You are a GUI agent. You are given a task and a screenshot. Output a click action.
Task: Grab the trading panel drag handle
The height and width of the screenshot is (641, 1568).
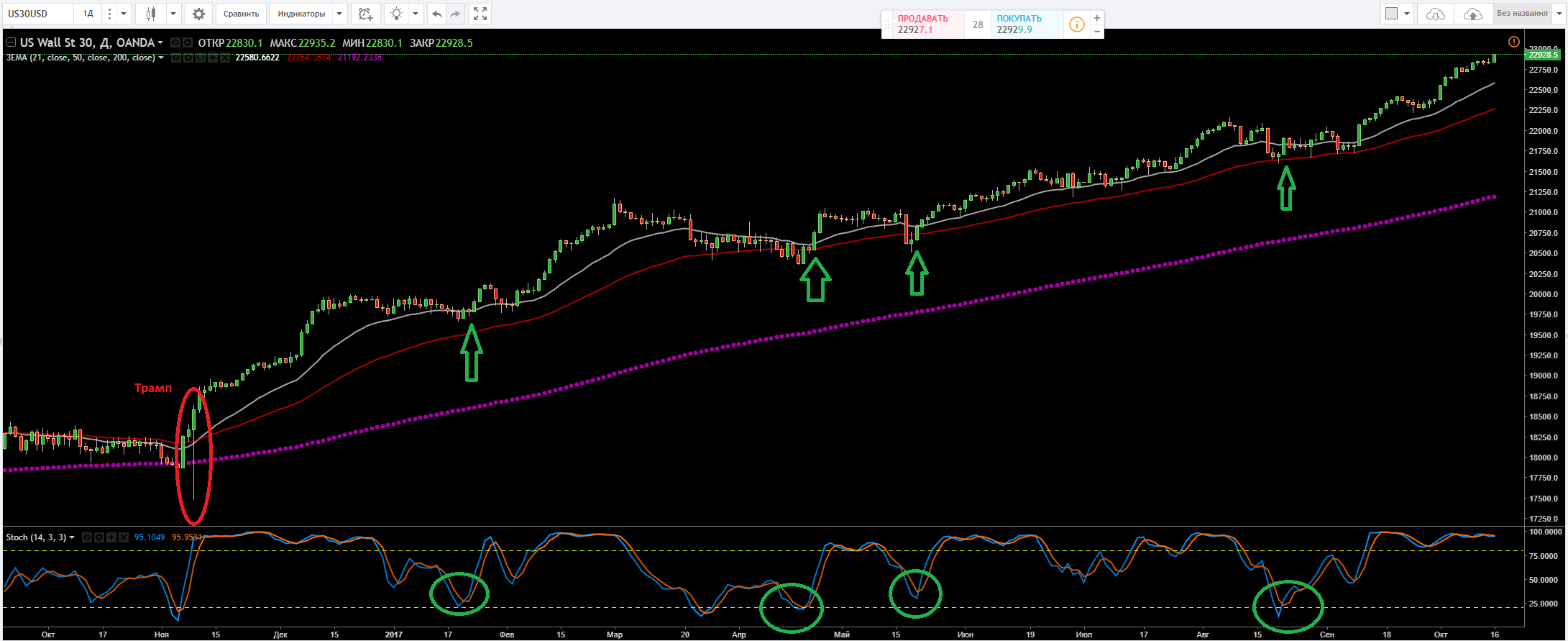(x=887, y=24)
